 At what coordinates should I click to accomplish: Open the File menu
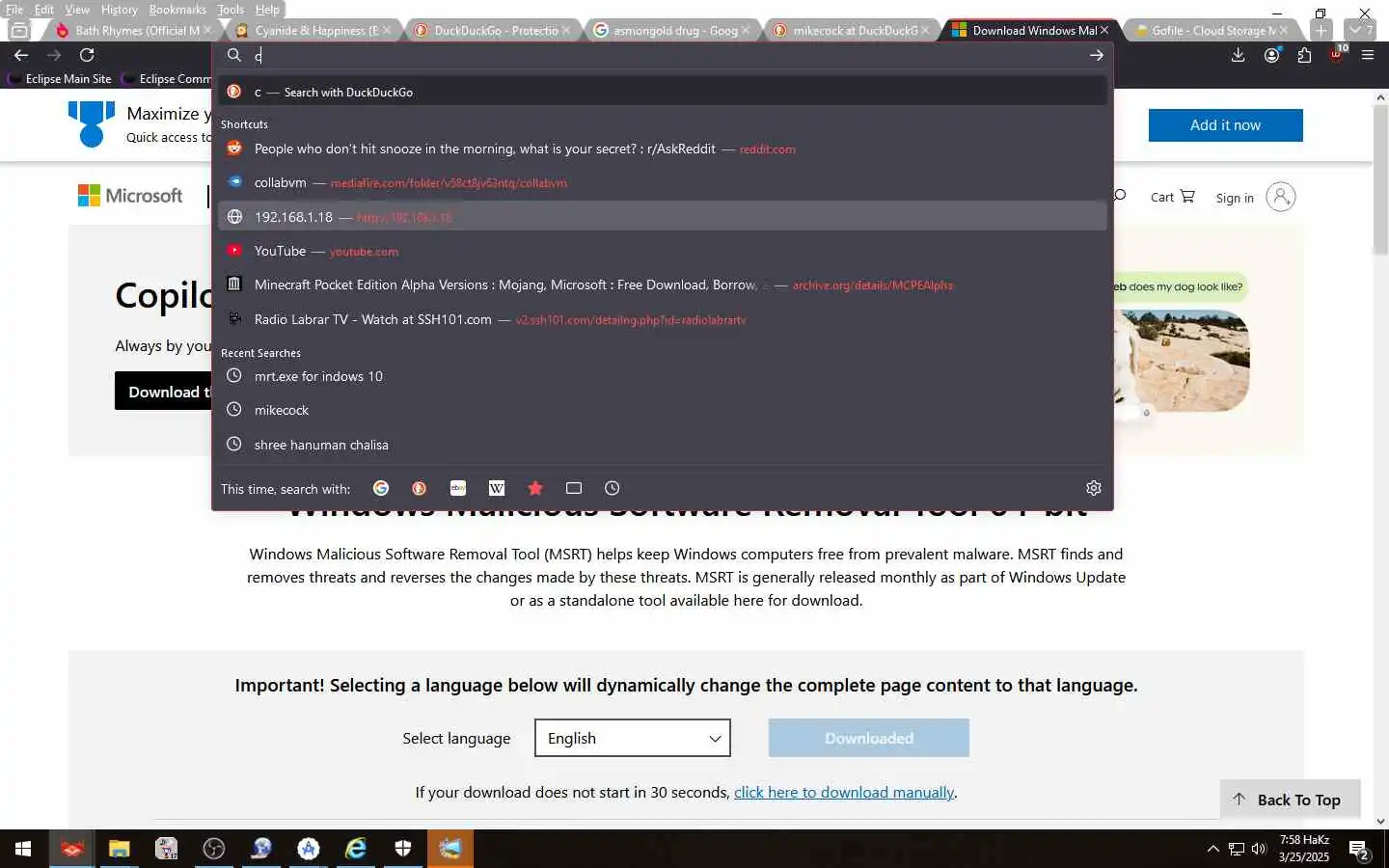[x=14, y=10]
